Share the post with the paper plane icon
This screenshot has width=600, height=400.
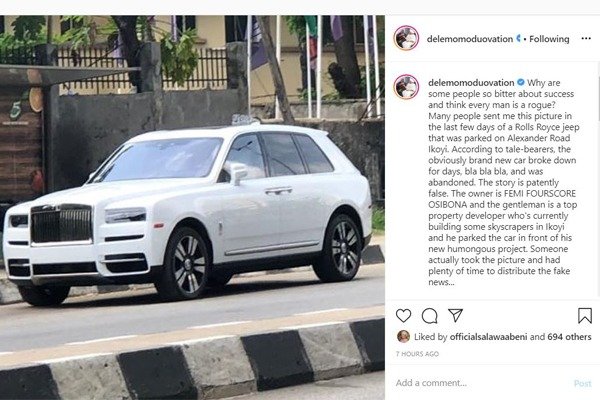(455, 315)
